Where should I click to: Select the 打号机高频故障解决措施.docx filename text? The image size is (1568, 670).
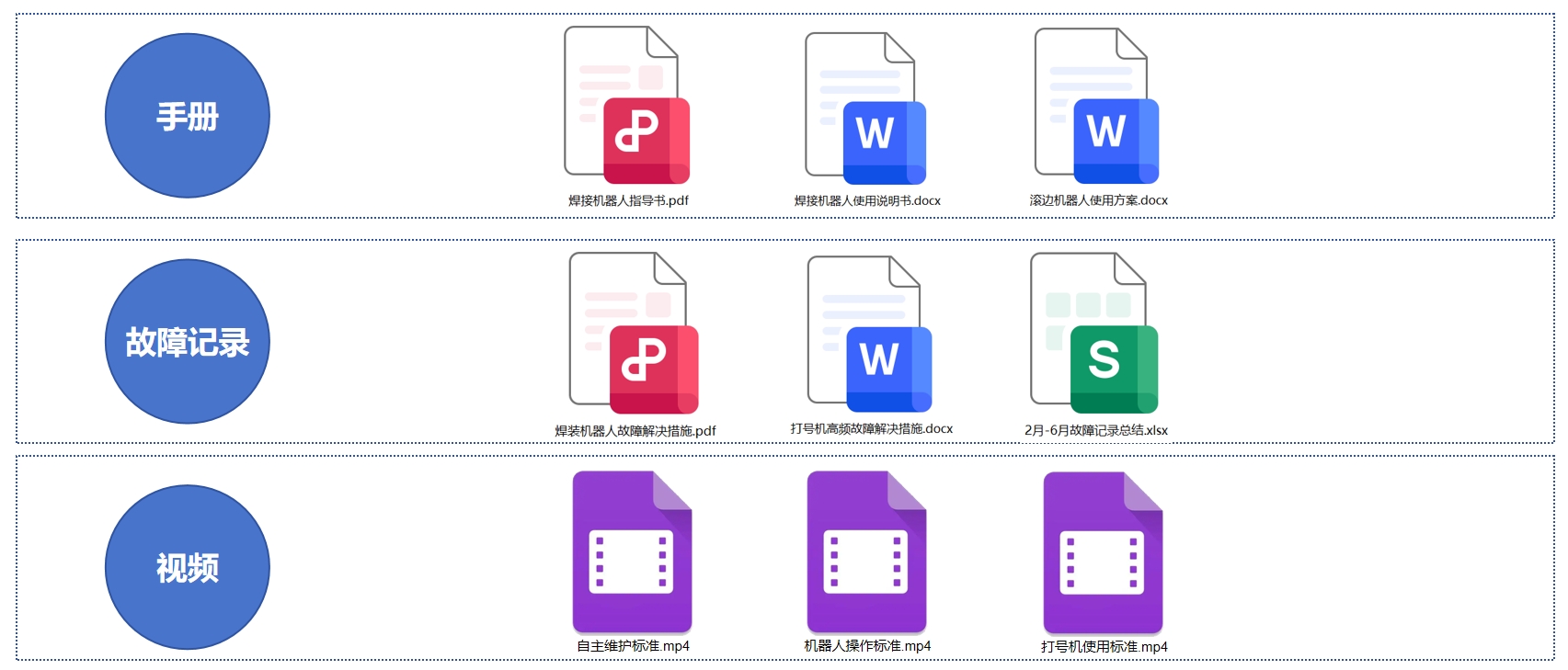[x=871, y=429]
